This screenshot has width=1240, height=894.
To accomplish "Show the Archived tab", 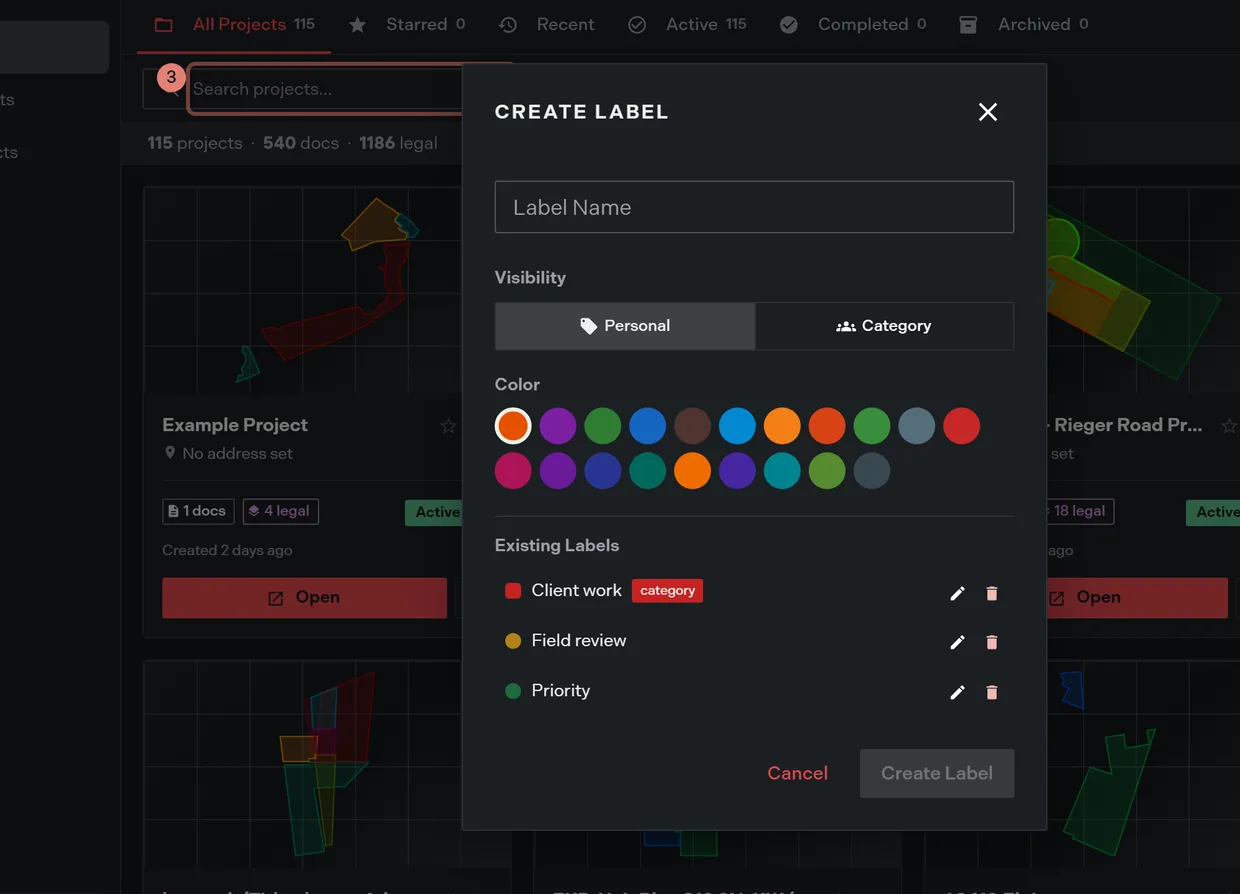I will coord(1024,25).
